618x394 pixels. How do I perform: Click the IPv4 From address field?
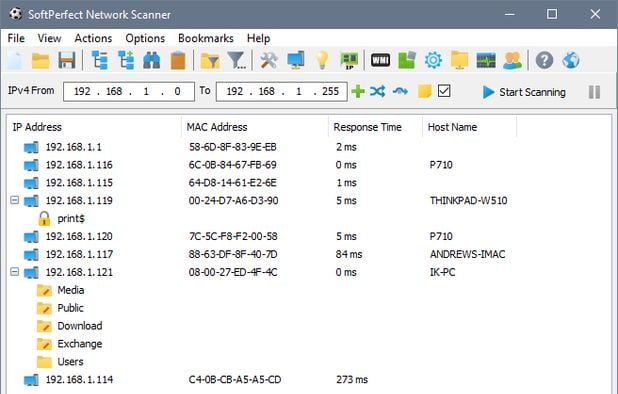129,91
